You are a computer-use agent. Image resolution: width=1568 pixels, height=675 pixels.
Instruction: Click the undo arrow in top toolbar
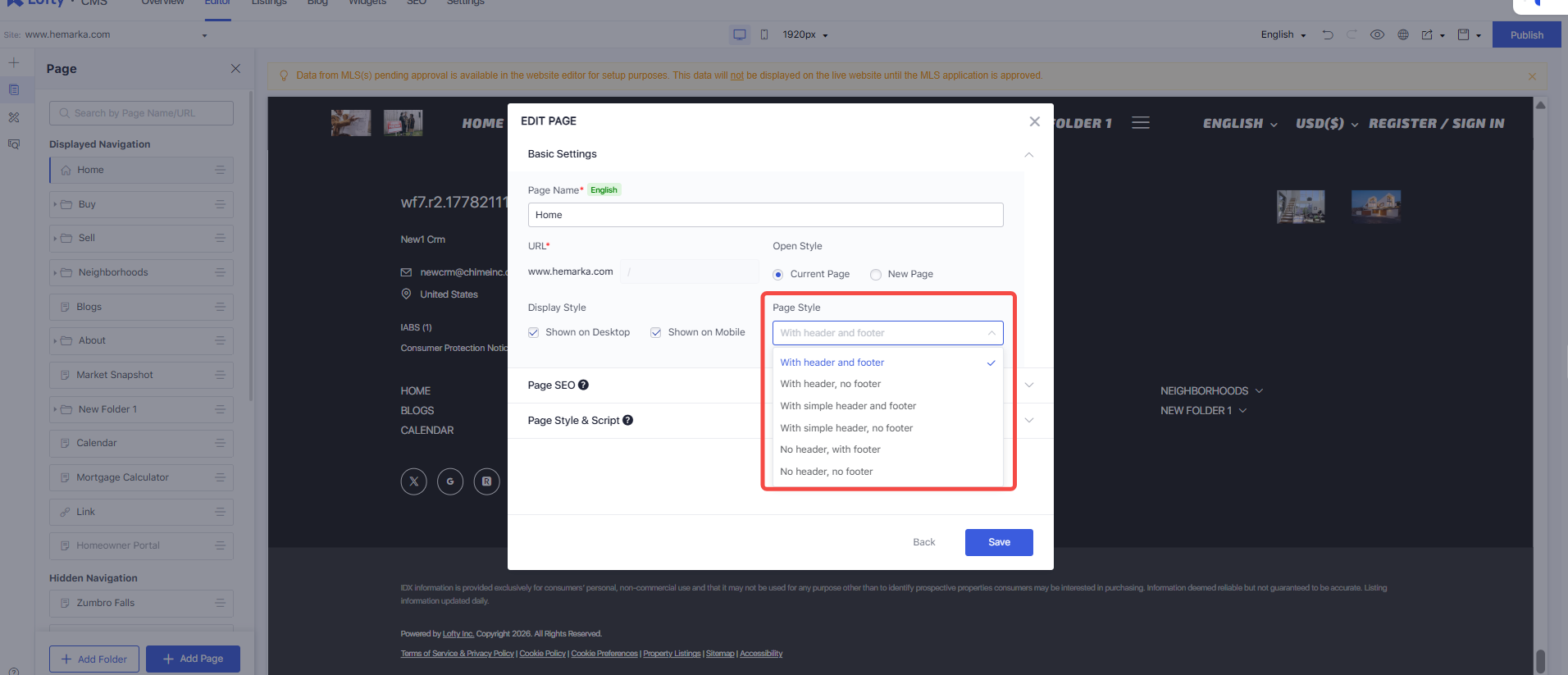(1328, 34)
